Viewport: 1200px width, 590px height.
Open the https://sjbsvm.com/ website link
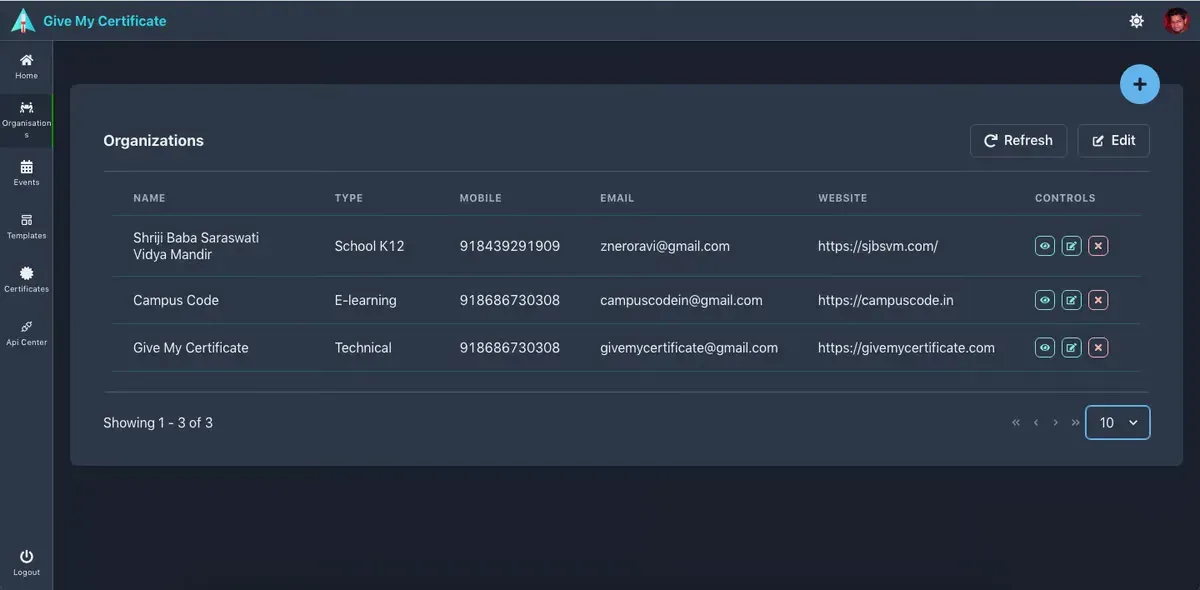[878, 246]
